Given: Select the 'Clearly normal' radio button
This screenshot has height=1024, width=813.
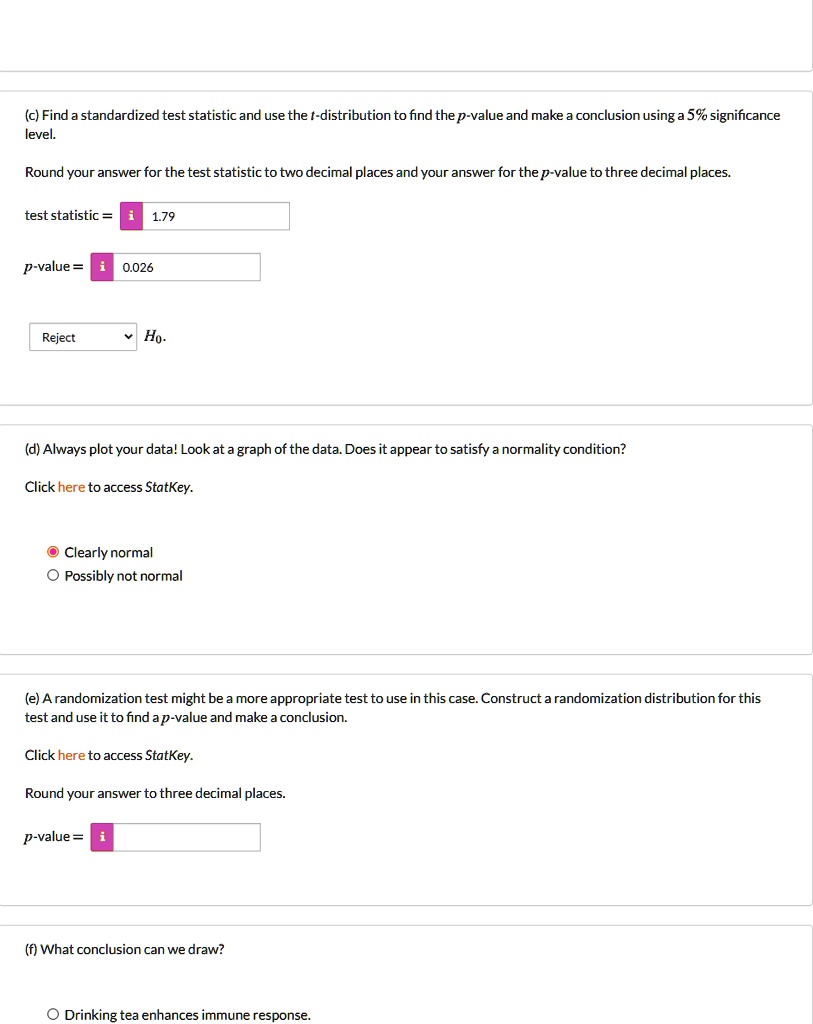Looking at the screenshot, I should 53,551.
